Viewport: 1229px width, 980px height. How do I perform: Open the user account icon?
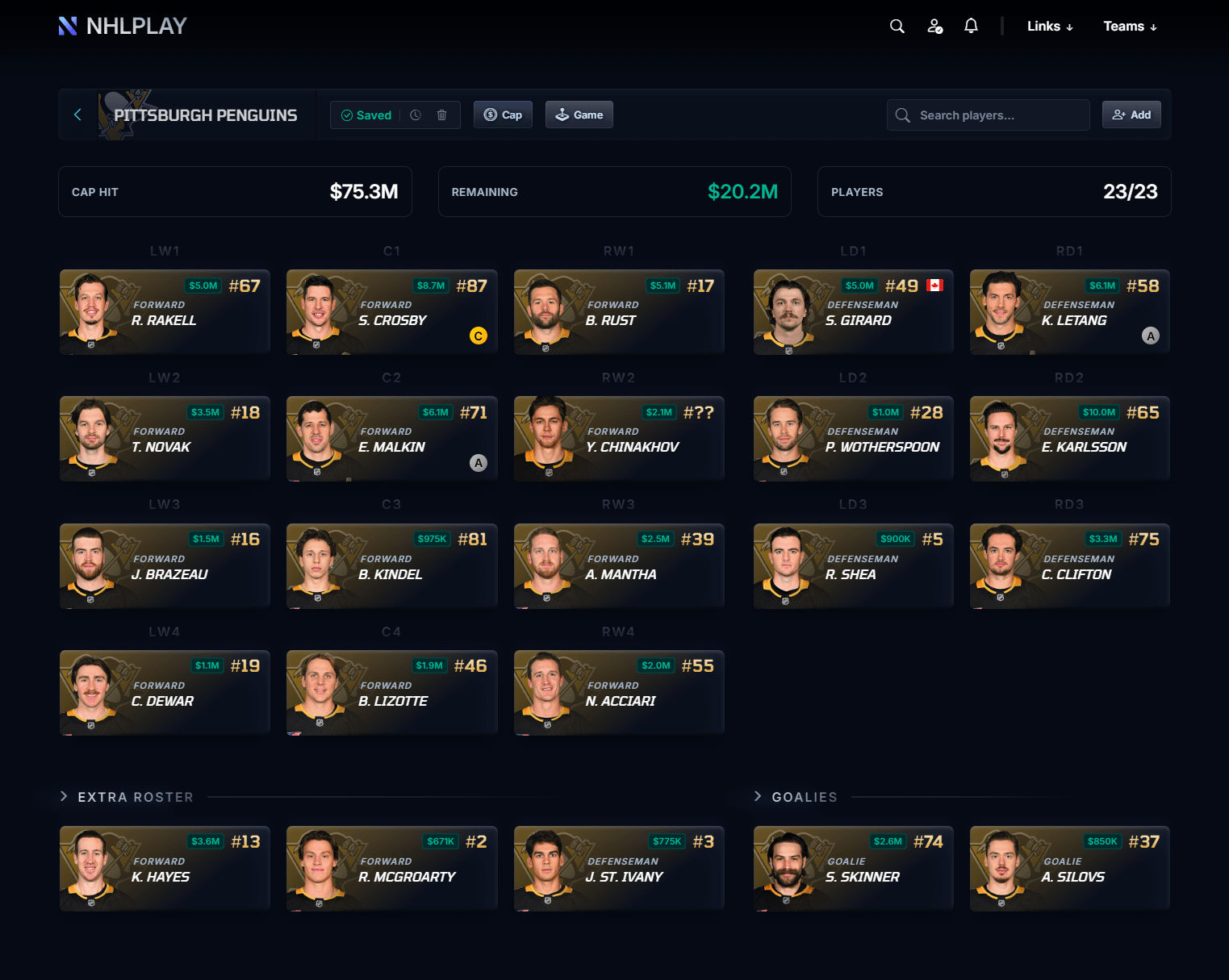tap(934, 27)
